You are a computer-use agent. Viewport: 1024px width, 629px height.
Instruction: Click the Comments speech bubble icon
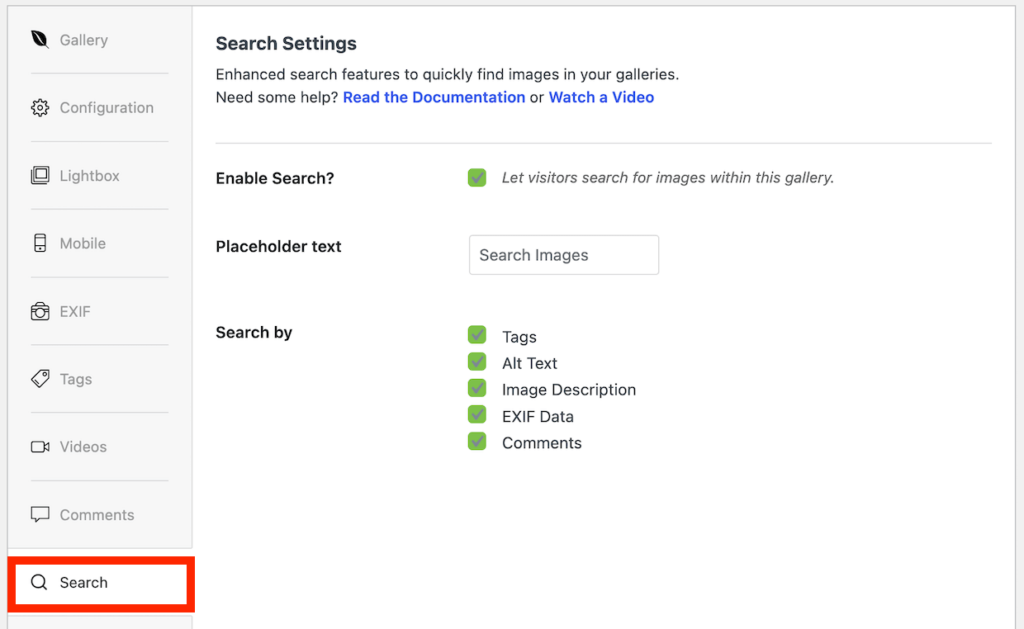point(40,515)
